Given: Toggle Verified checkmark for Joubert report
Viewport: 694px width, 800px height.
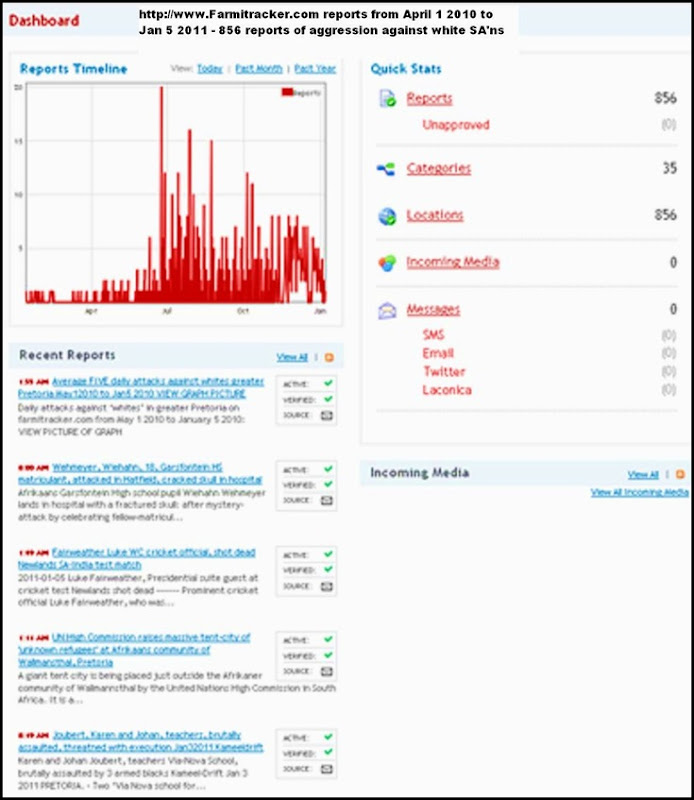Looking at the screenshot, I should pos(328,753).
